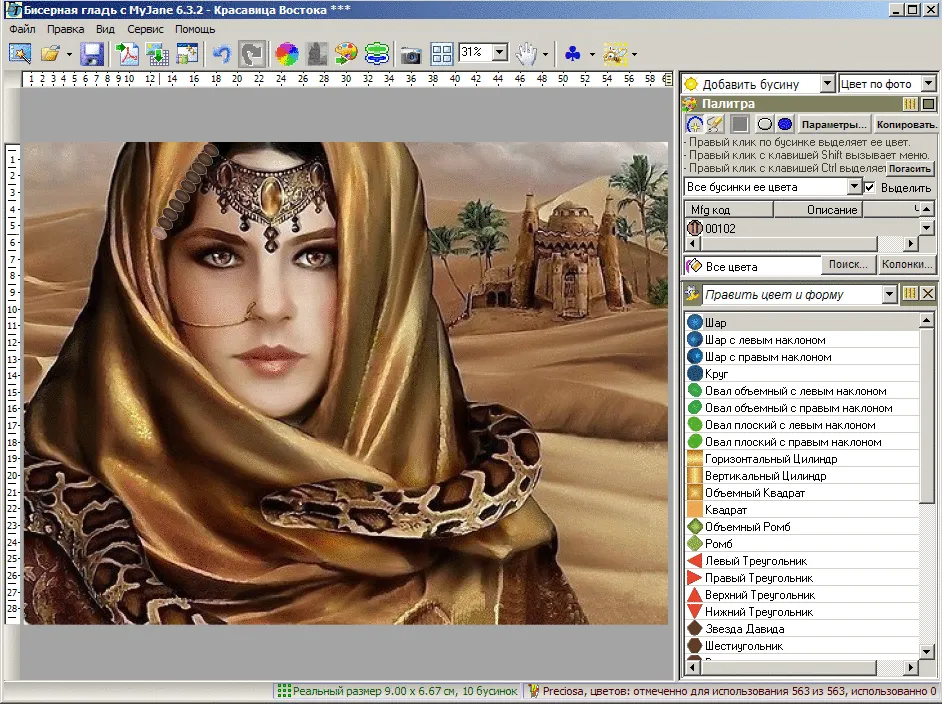
Task: Open a file with the folder icon
Action: click(50, 54)
